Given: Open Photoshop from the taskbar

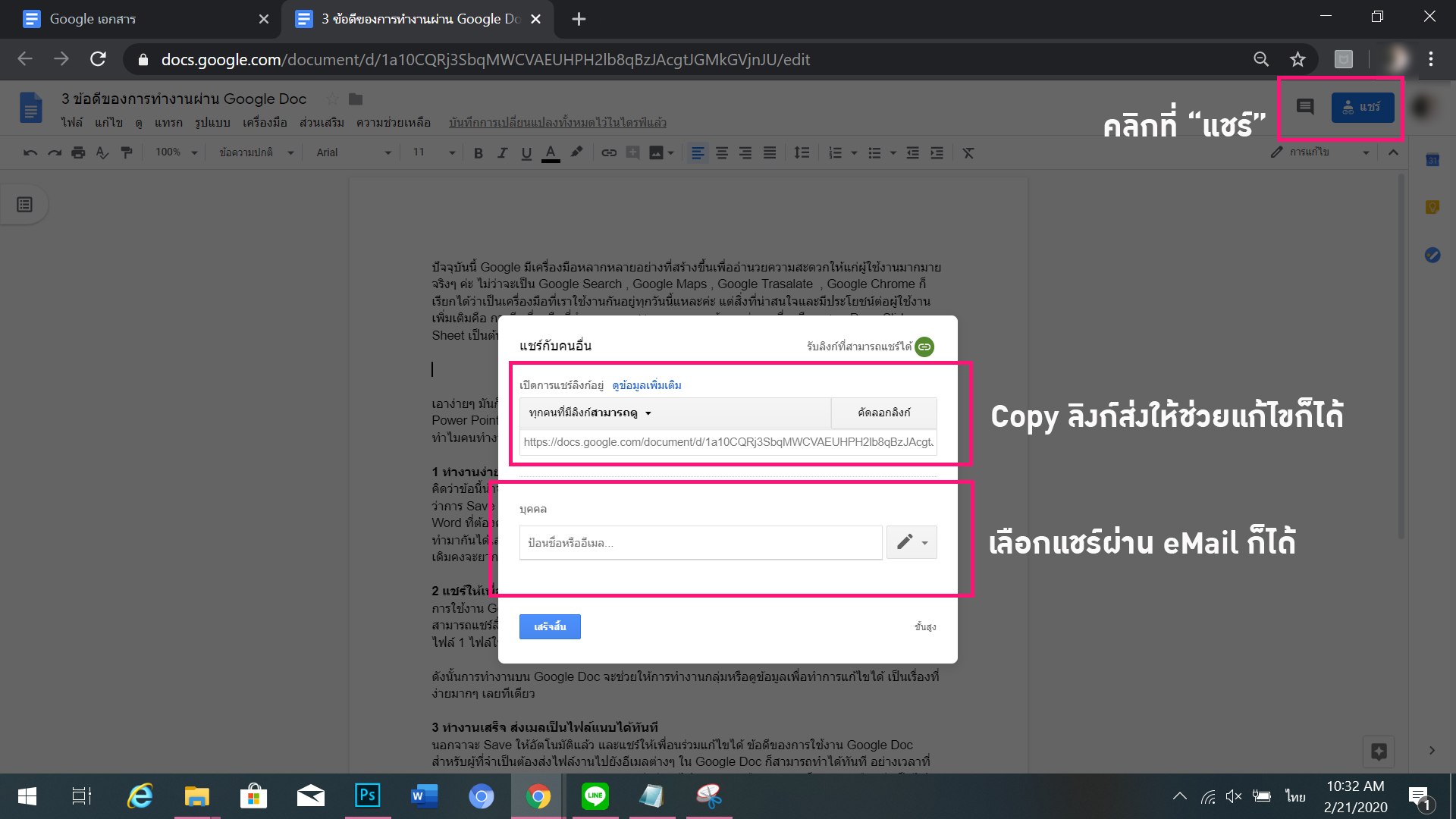Looking at the screenshot, I should pos(367,796).
